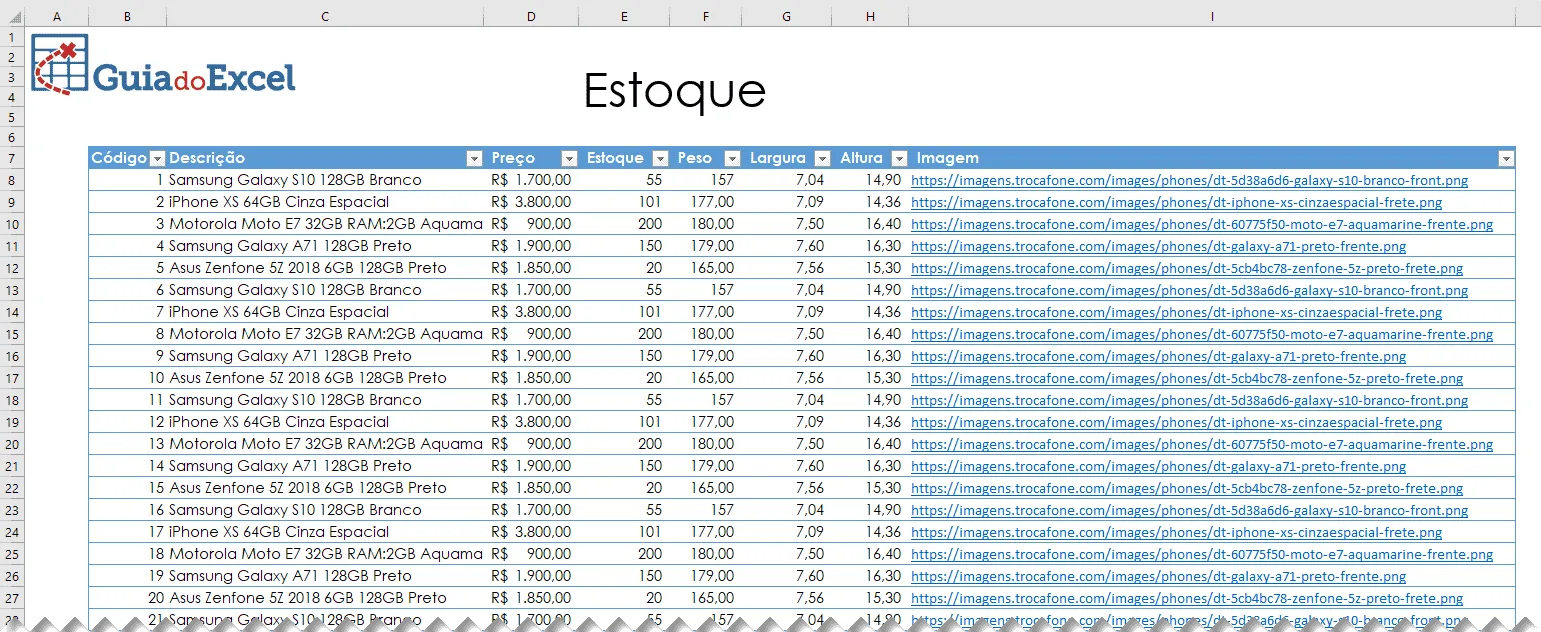Select row 27 header number
The image size is (1541, 632).
click(12, 598)
